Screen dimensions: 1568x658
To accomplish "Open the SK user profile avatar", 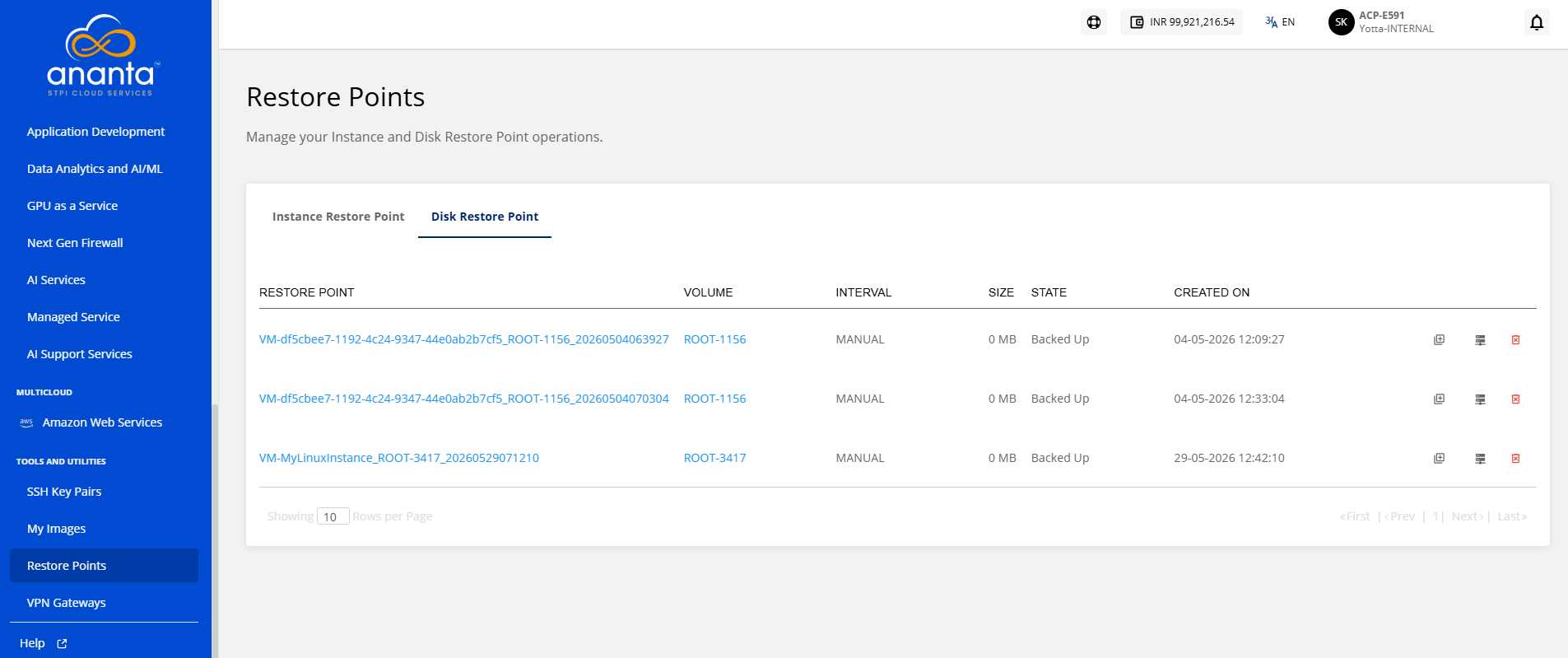I will click(1341, 22).
